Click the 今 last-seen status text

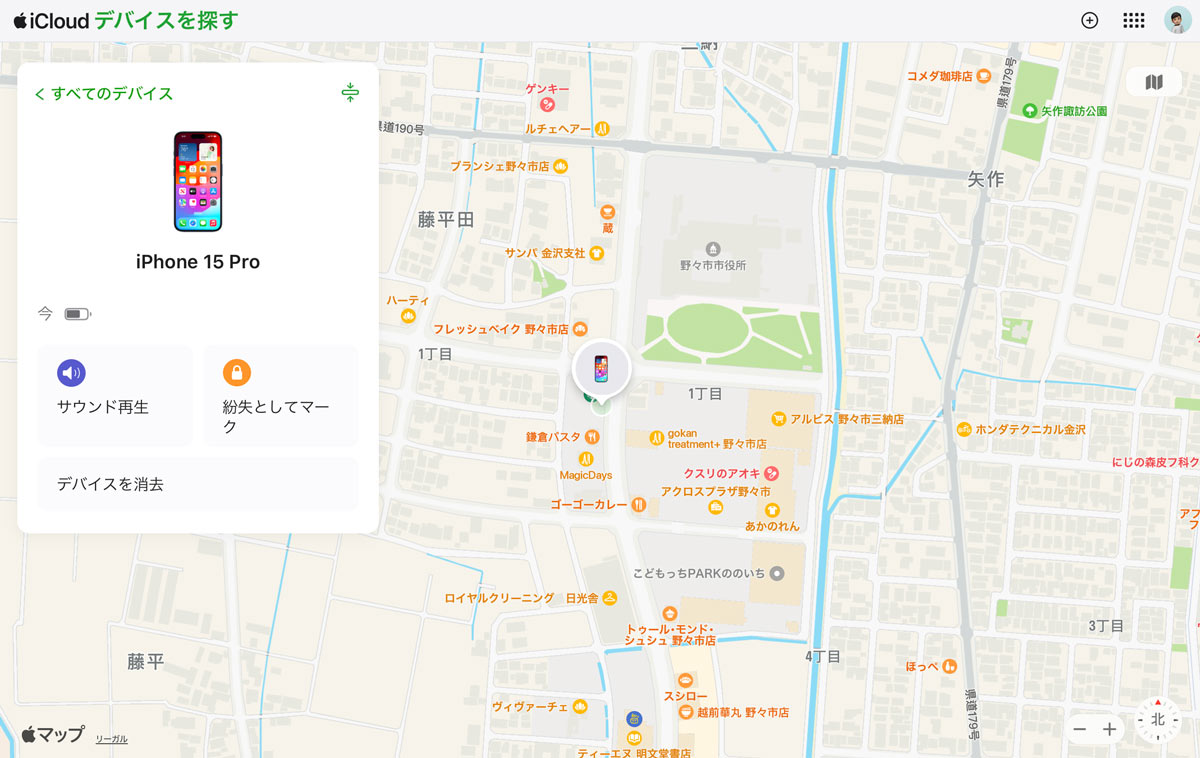tap(45, 314)
